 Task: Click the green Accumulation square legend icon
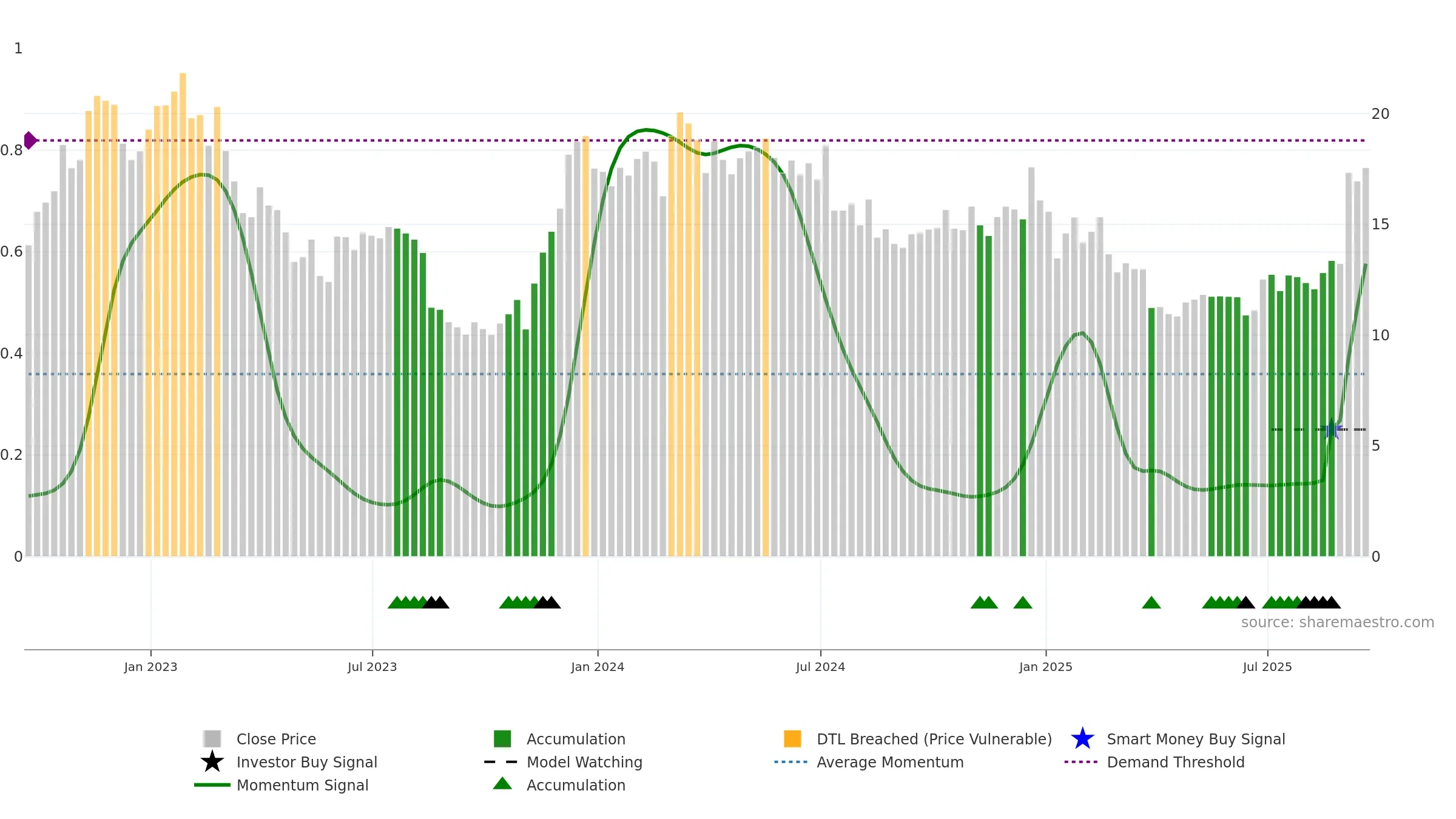[x=502, y=738]
